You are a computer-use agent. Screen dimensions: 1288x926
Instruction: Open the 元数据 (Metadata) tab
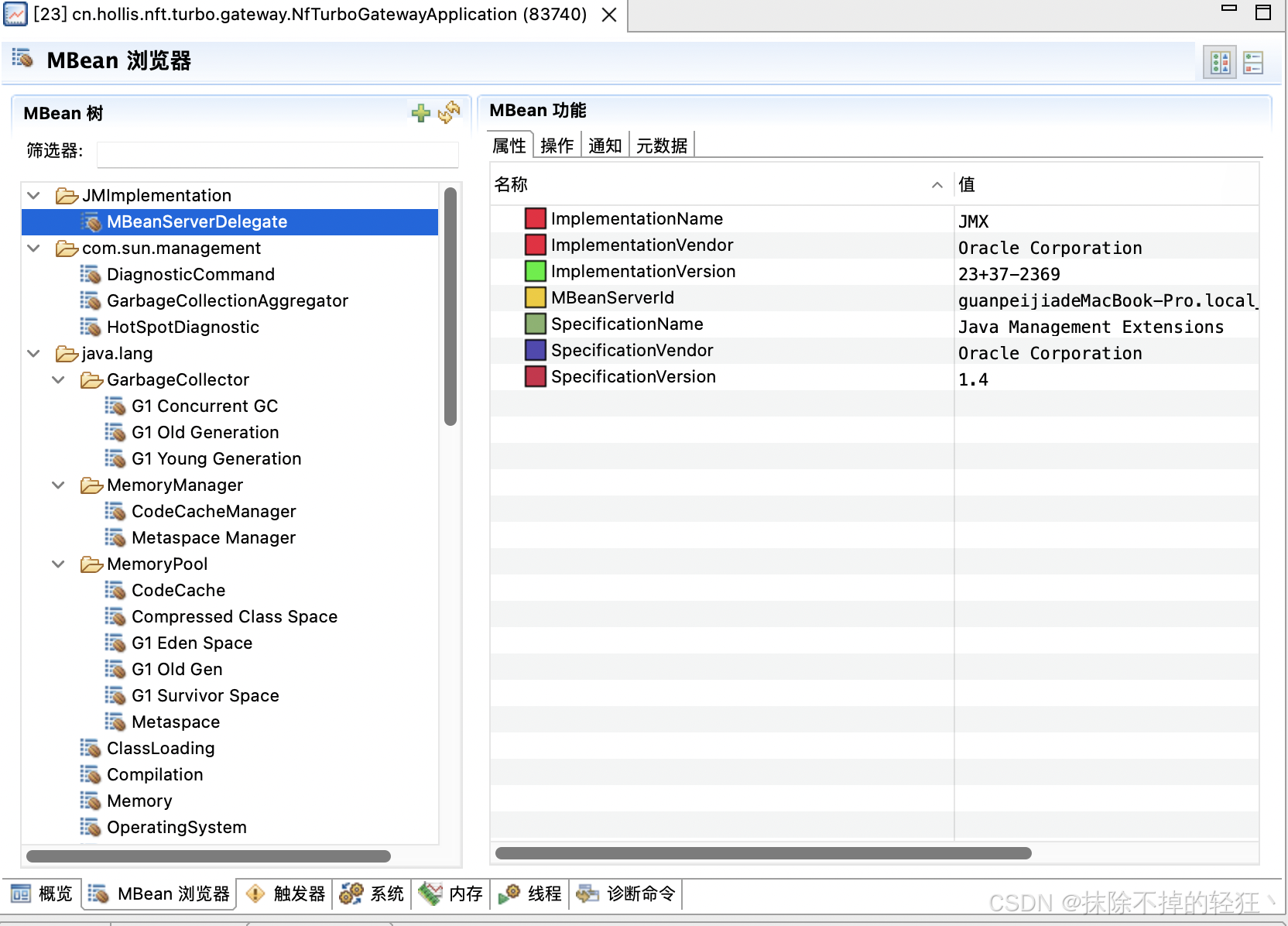[x=661, y=145]
